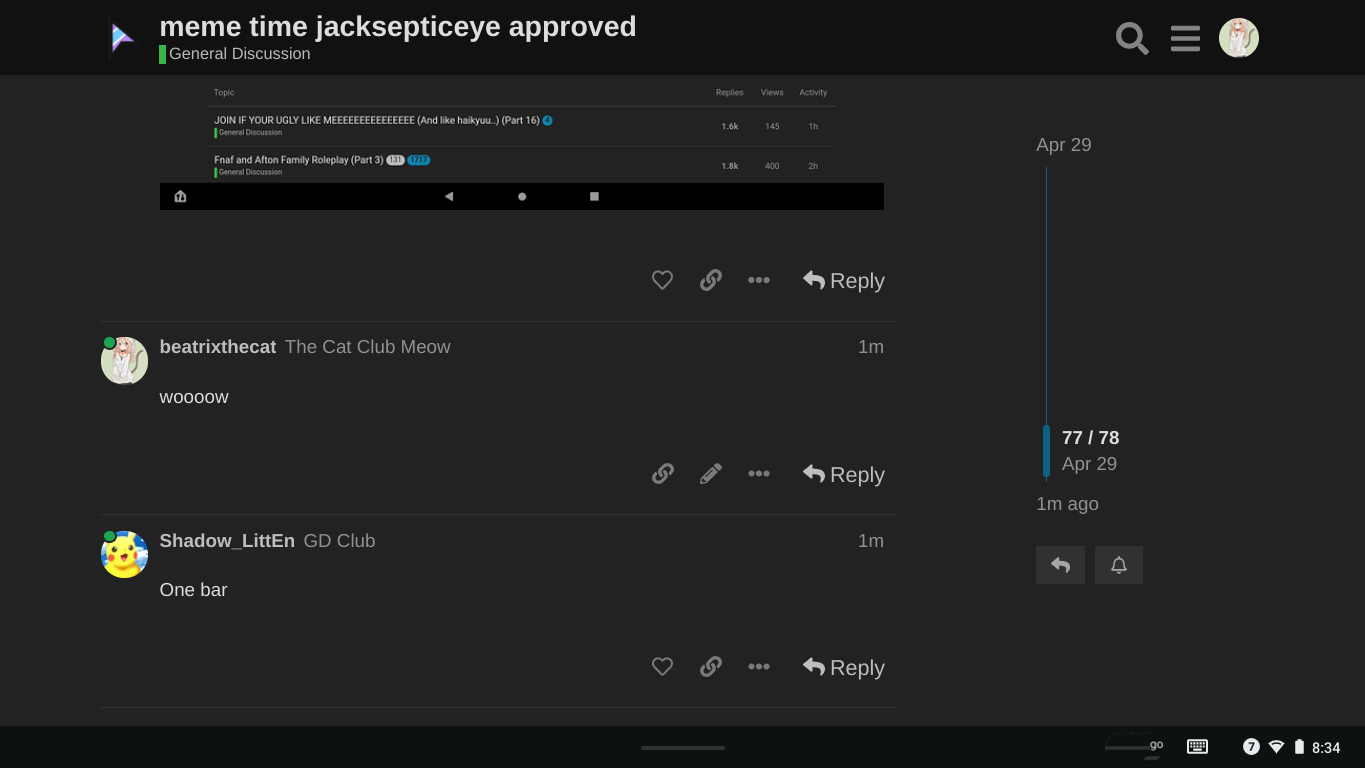Viewport: 1365px width, 768px height.
Task: Open the hamburger menu in header
Action: click(x=1185, y=39)
